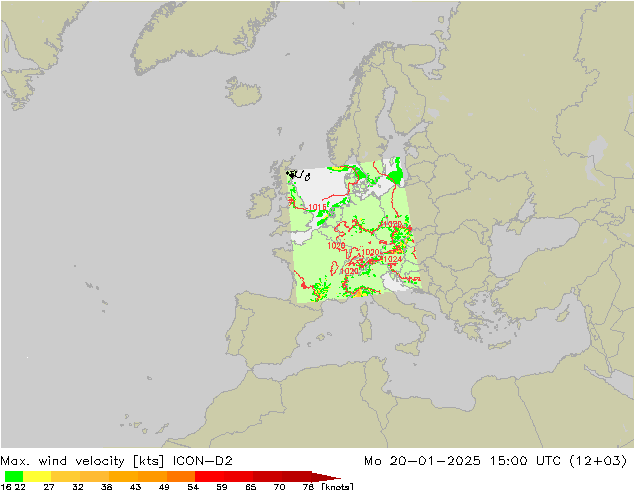Image resolution: width=634 pixels, height=490 pixels.
Task: Click the '(12+03)' forecast offset text
Action: coord(598,461)
